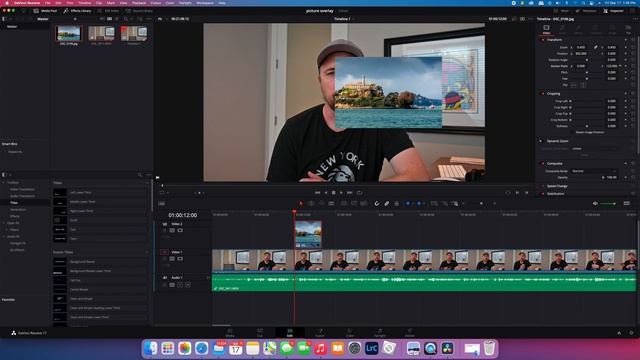Mute the Audio 1 track with M

[x=188, y=285]
